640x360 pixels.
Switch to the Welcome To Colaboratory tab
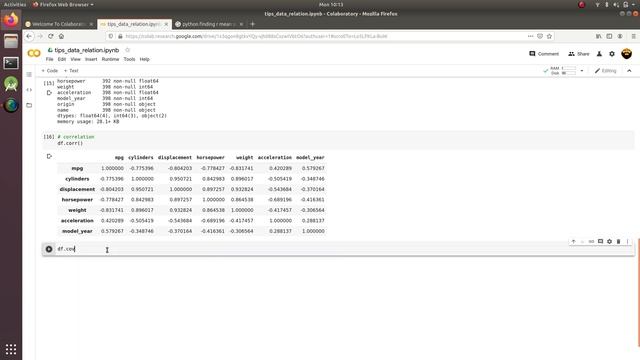pyautogui.click(x=57, y=24)
